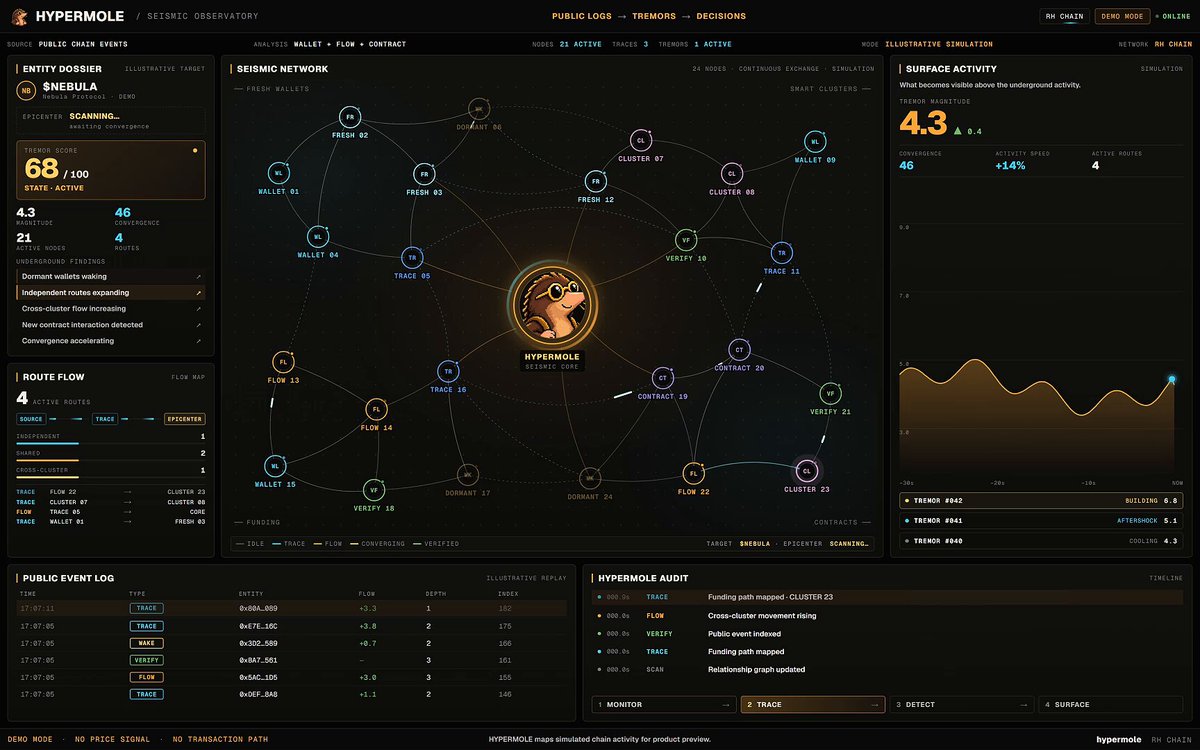Click the blue NOW point on the chart

coord(1172,379)
